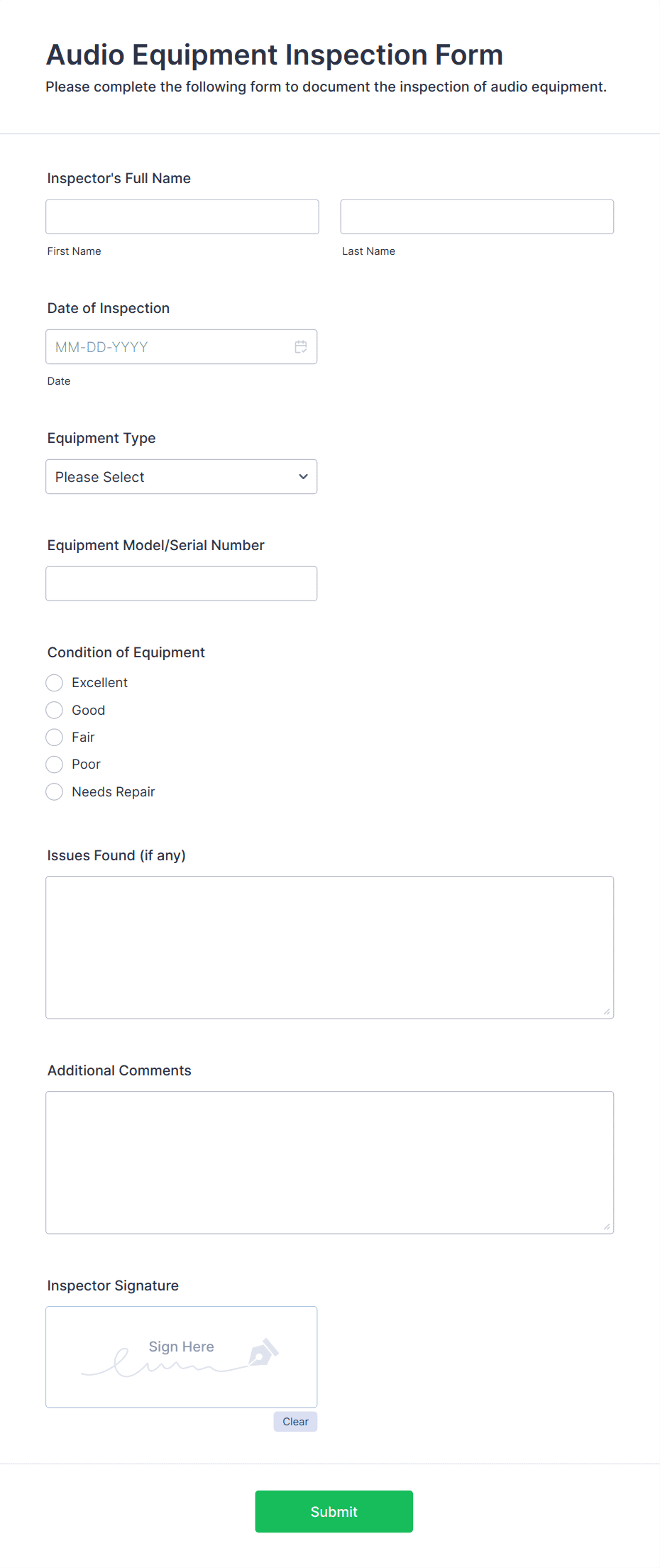Select the Poor condition radio button
Screen dimensions: 660x1568
click(55, 764)
